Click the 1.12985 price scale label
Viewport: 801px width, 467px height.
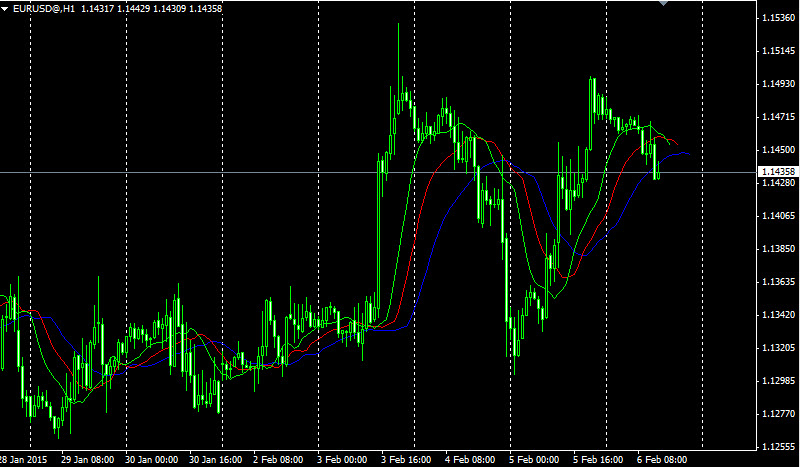tap(779, 381)
